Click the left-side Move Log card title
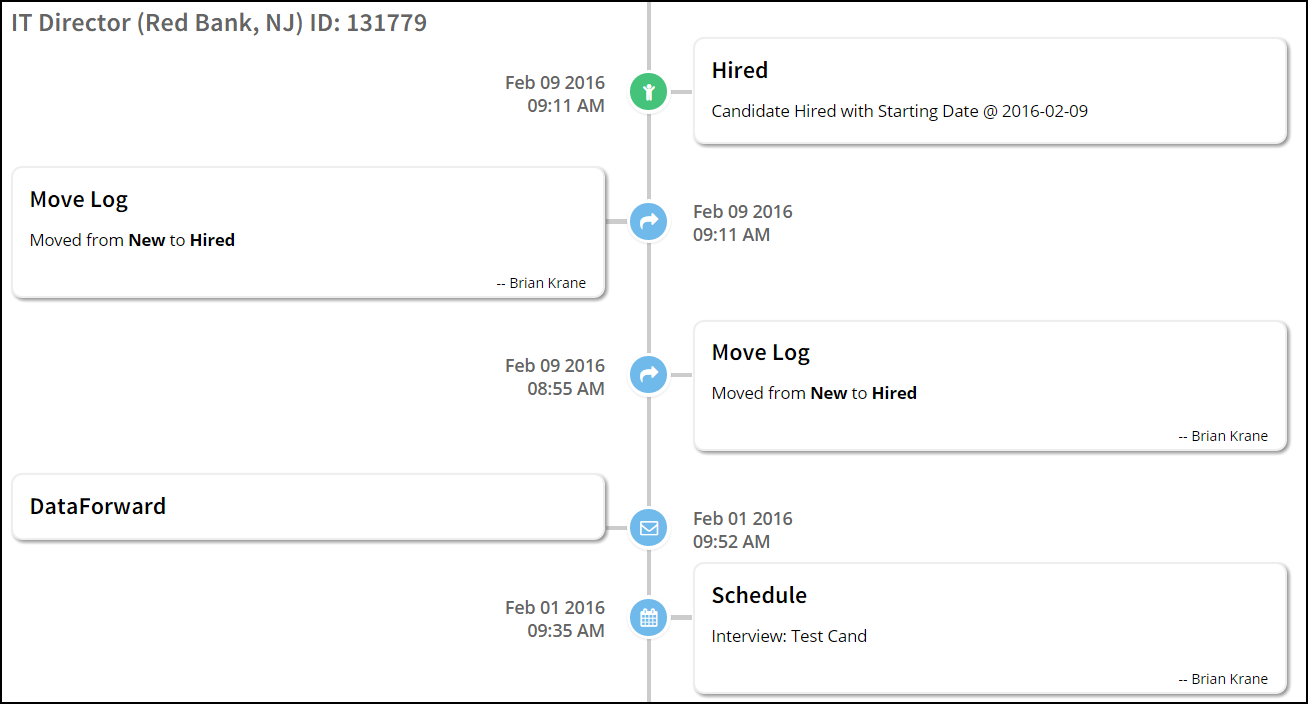 point(79,200)
